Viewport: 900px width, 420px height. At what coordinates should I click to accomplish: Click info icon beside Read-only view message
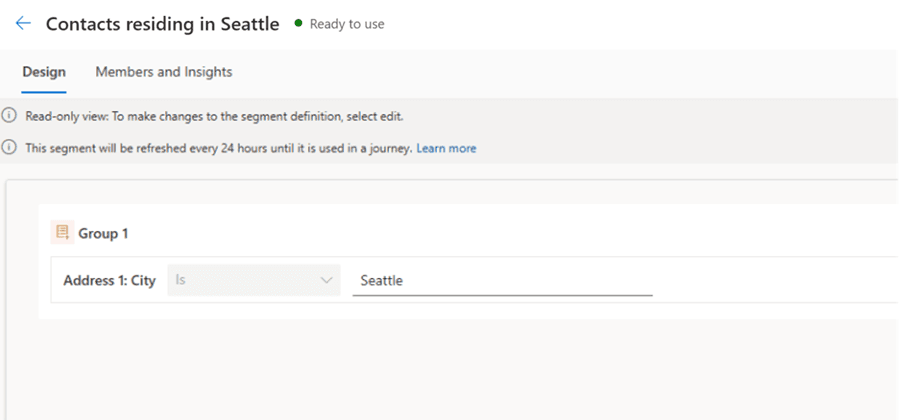[x=9, y=116]
